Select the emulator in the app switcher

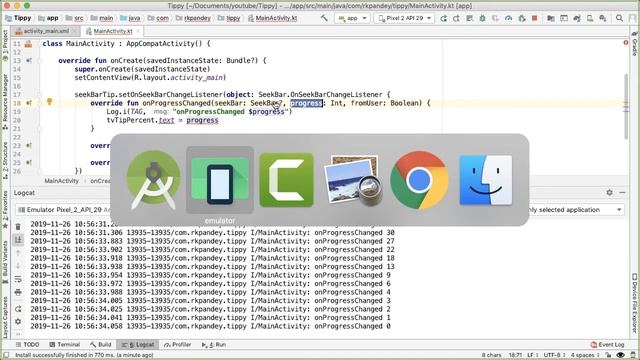tap(220, 180)
